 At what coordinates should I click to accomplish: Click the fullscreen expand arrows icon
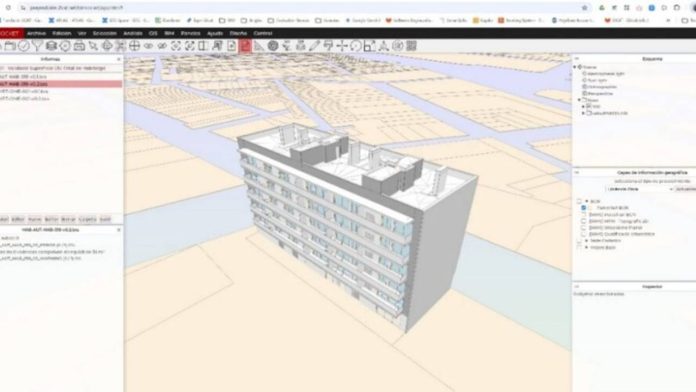[190, 46]
